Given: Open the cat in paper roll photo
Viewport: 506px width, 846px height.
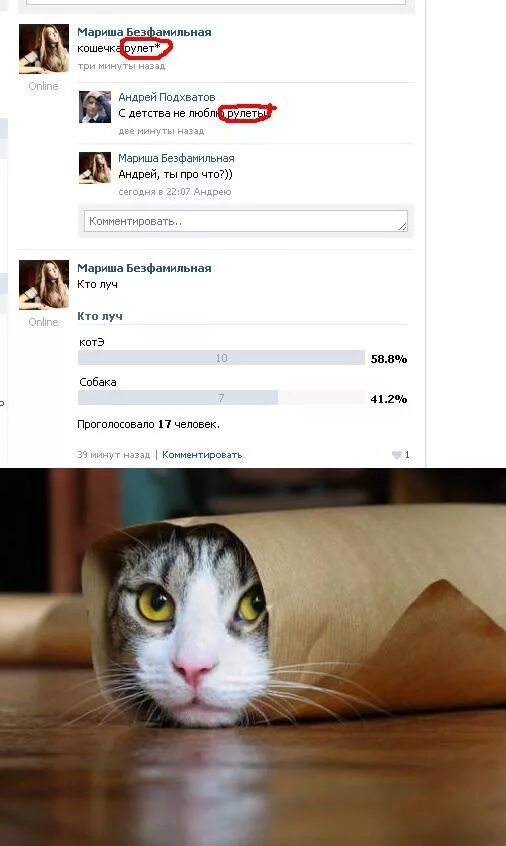Looking at the screenshot, I should coord(253,657).
